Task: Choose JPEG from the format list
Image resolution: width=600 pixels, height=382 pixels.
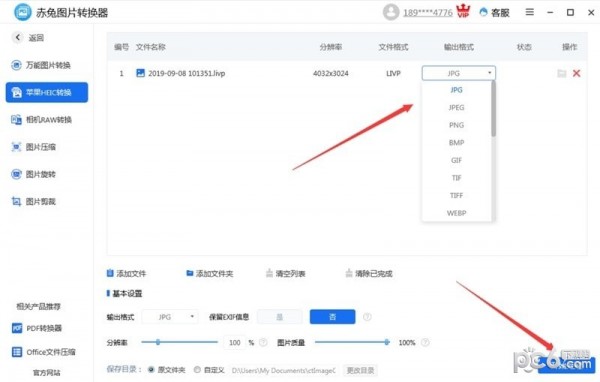Action: pyautogui.click(x=456, y=108)
